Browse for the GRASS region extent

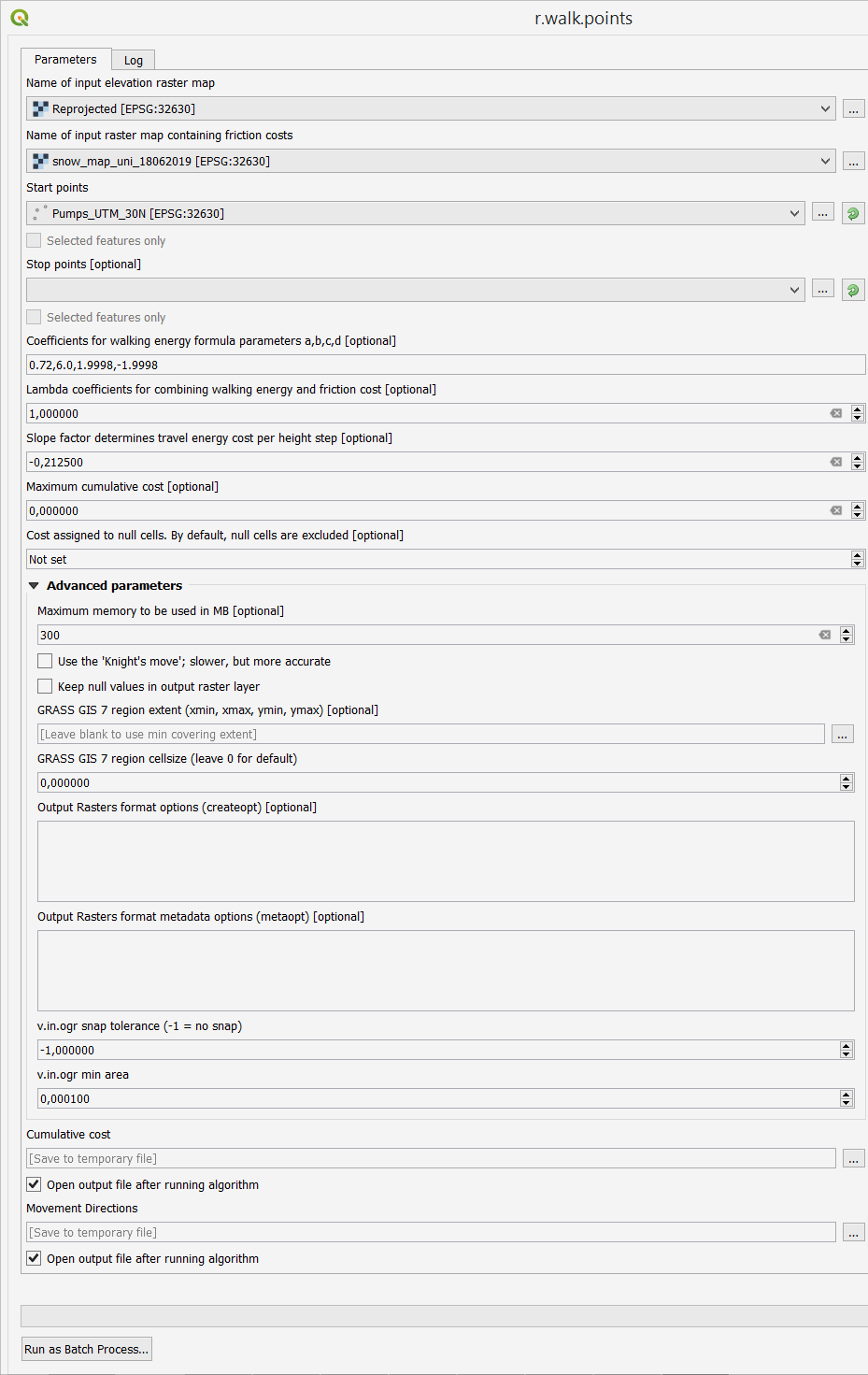tap(842, 734)
